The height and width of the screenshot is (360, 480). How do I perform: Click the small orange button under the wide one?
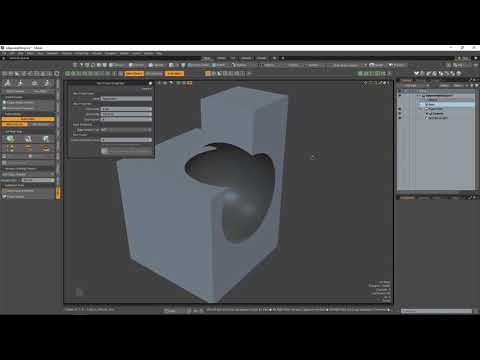15,124
